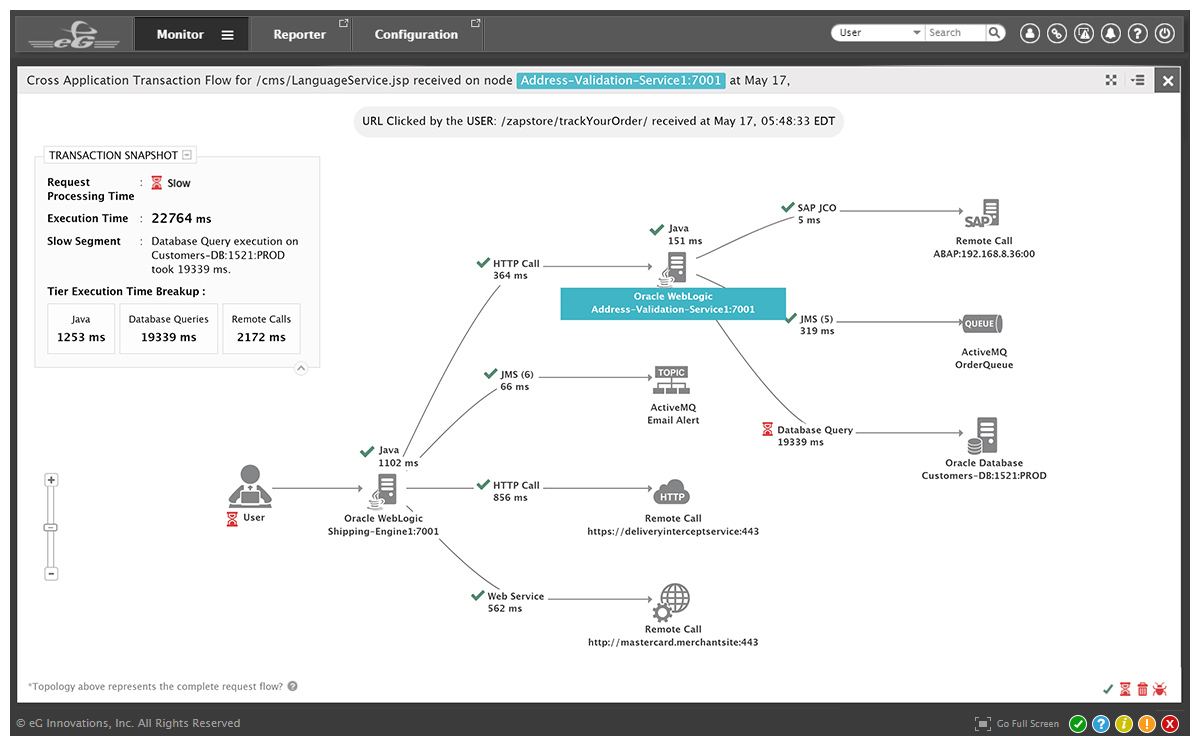Click the red X status circle in footer
The height and width of the screenshot is (746, 1200).
(x=1170, y=724)
